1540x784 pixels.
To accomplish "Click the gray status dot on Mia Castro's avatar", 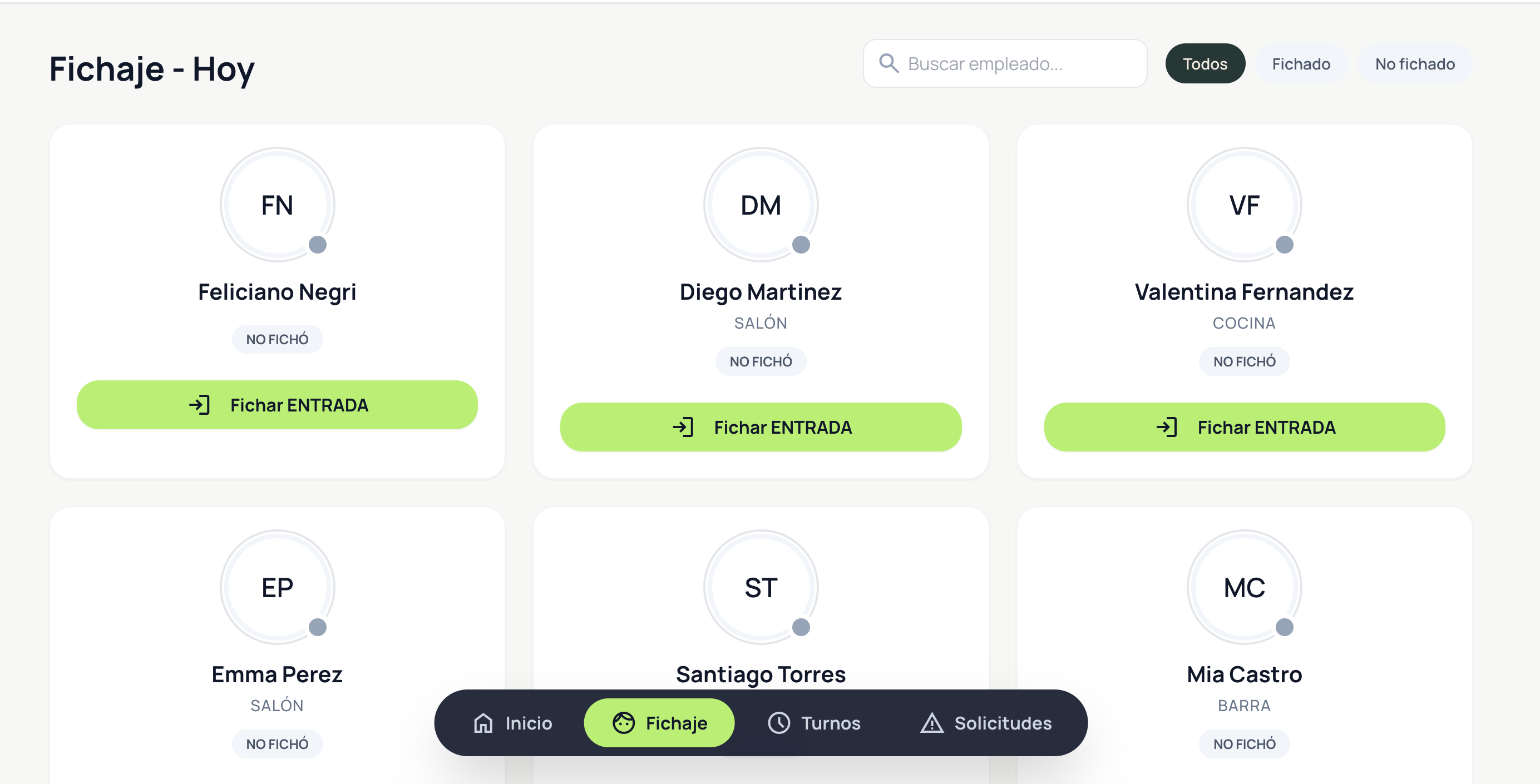I will pyautogui.click(x=1284, y=627).
